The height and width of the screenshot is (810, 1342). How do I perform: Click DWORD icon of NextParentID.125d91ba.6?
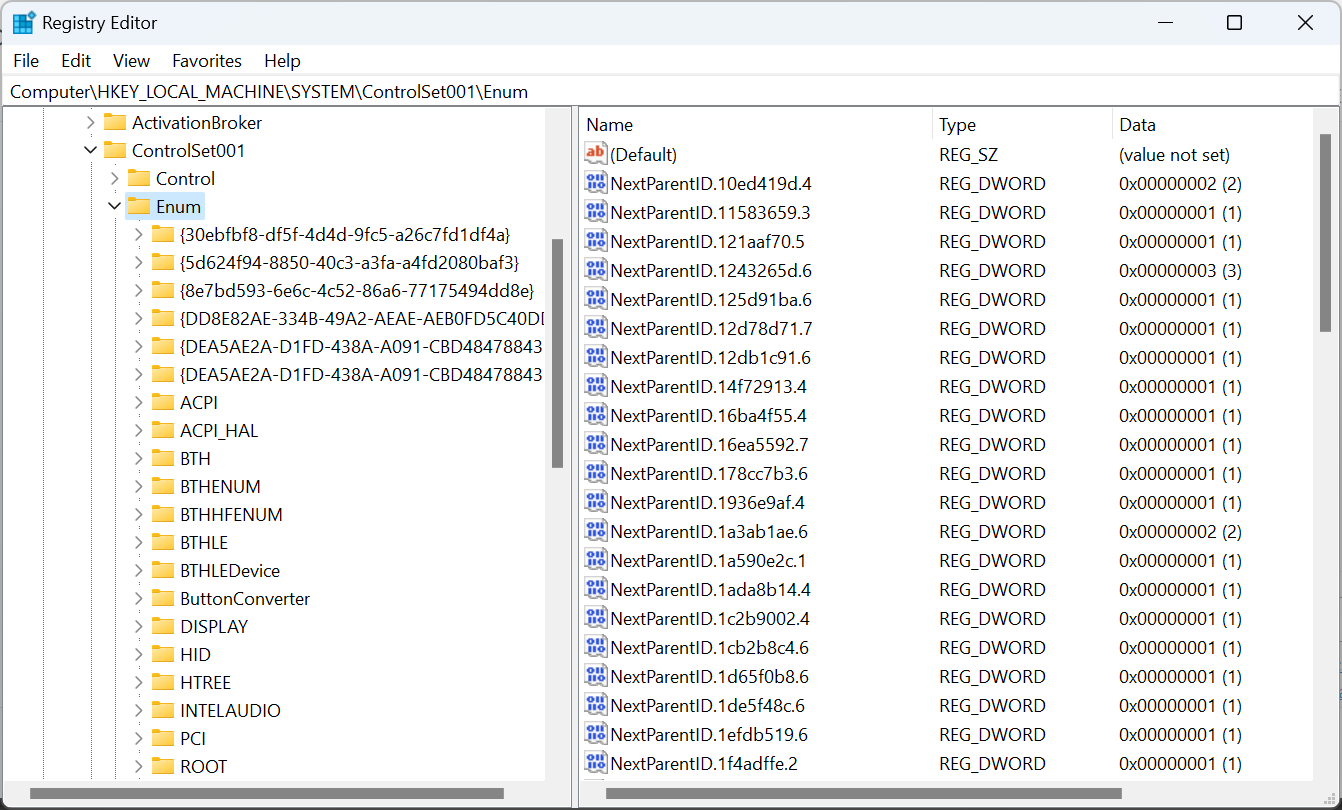click(x=596, y=299)
